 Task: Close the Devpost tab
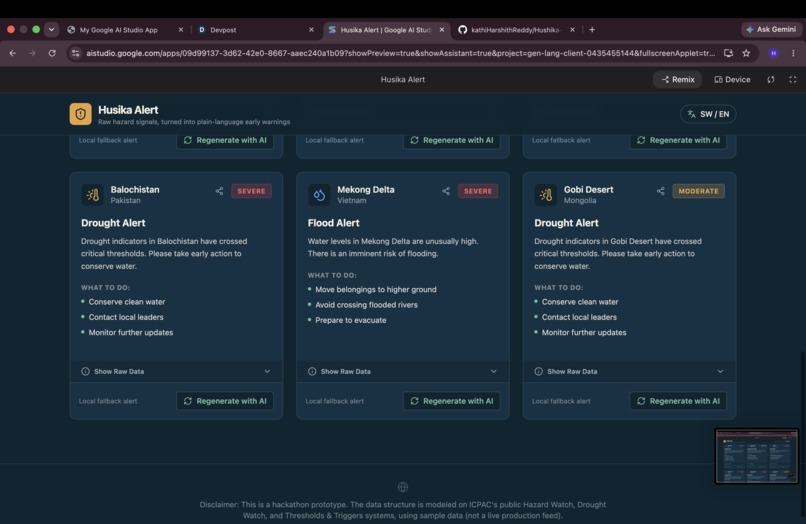click(312, 30)
